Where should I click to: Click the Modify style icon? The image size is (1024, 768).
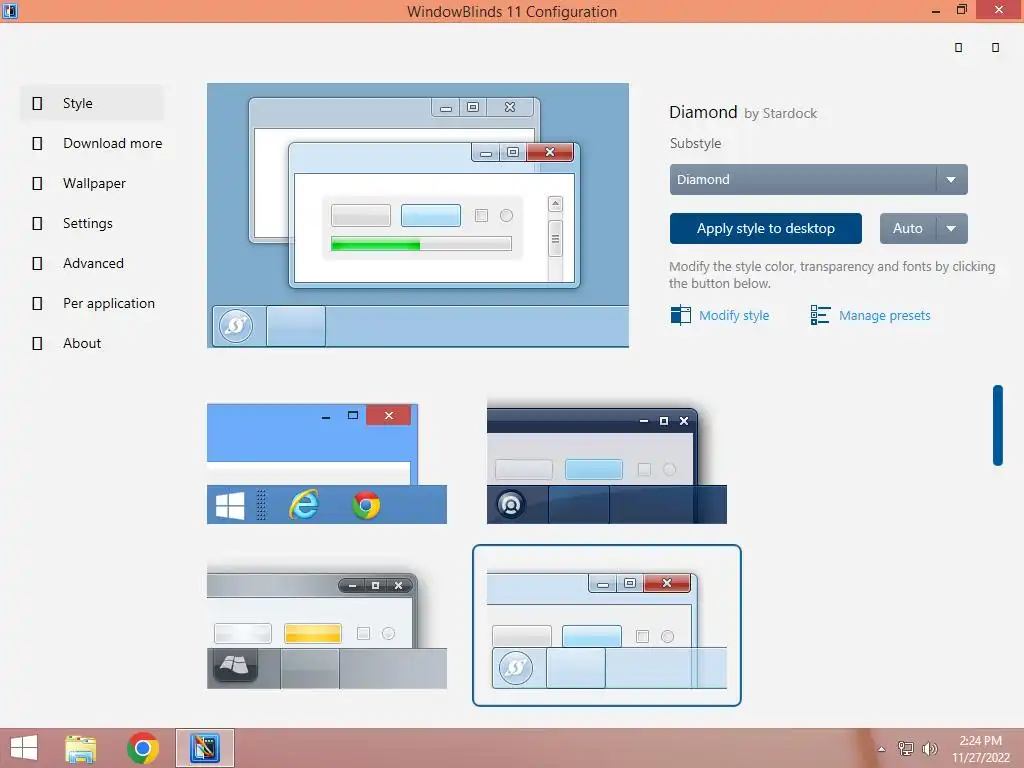point(680,315)
